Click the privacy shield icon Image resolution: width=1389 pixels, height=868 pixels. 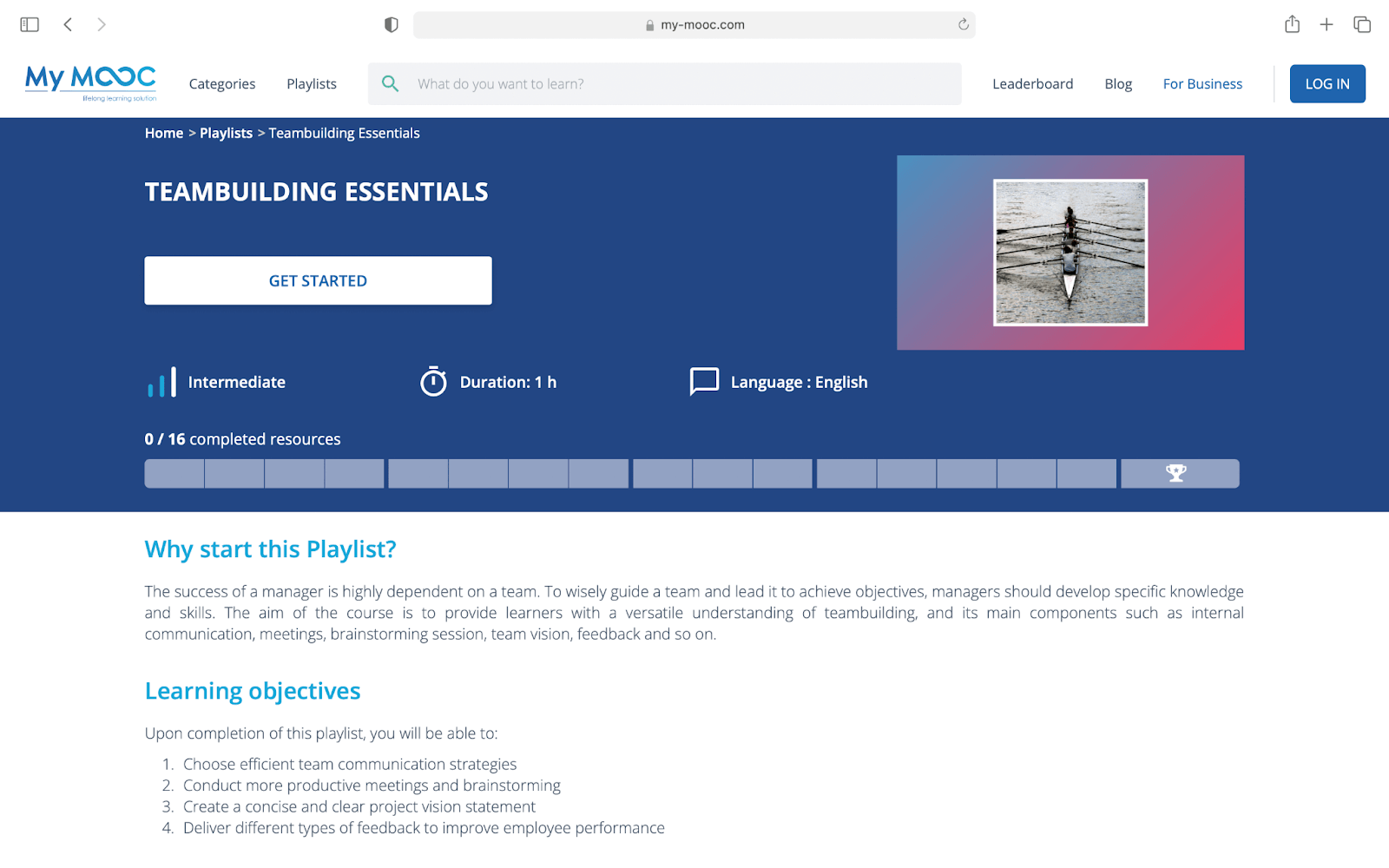pyautogui.click(x=392, y=24)
